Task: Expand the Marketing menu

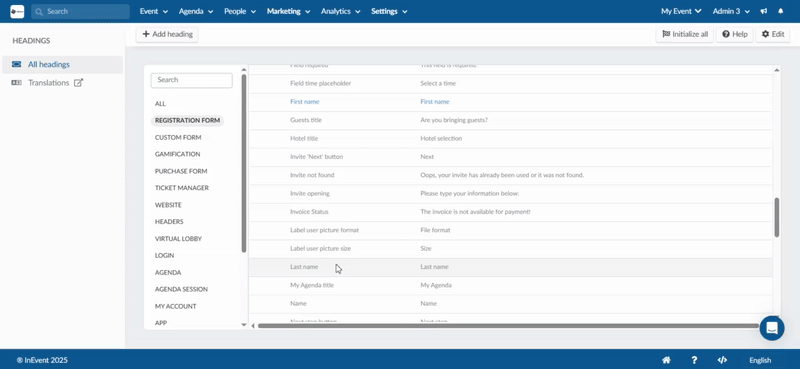Action: [288, 11]
